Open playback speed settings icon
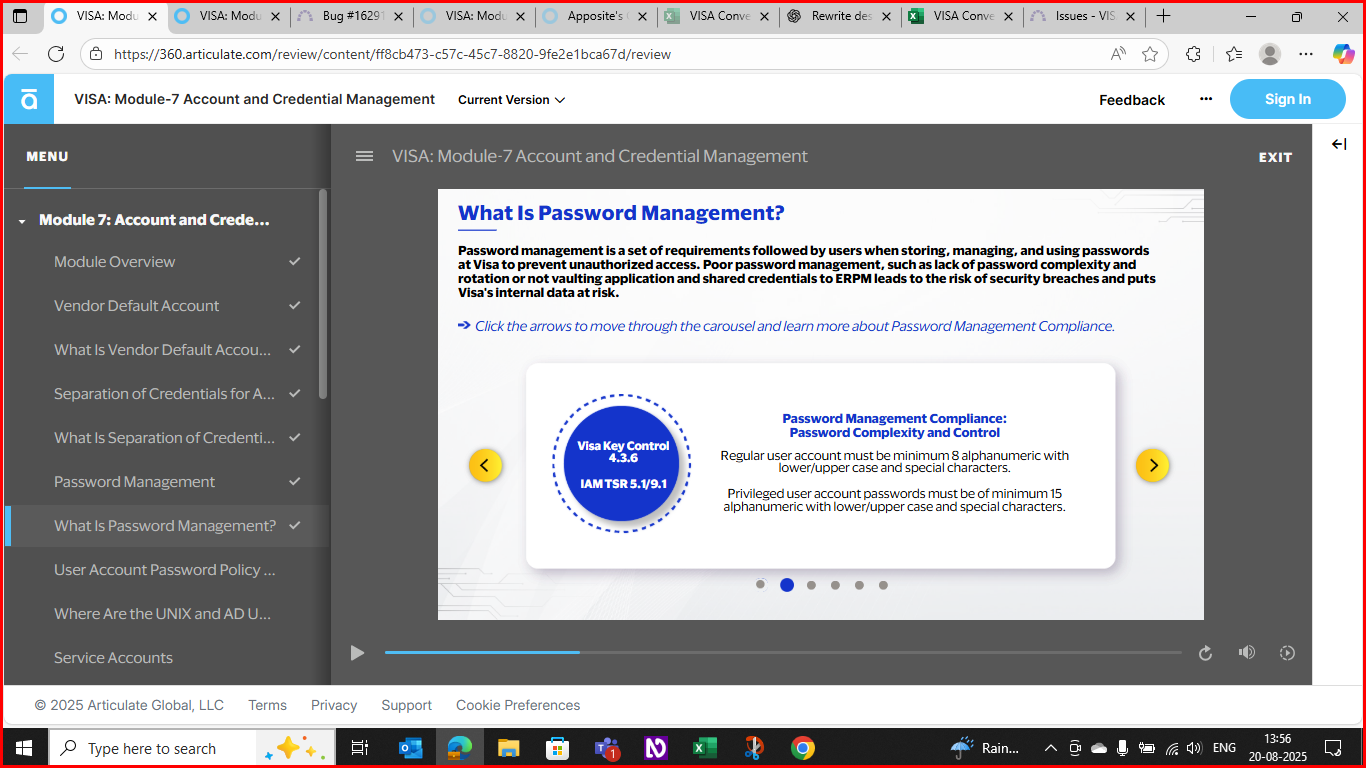Image resolution: width=1366 pixels, height=768 pixels. click(x=1287, y=653)
